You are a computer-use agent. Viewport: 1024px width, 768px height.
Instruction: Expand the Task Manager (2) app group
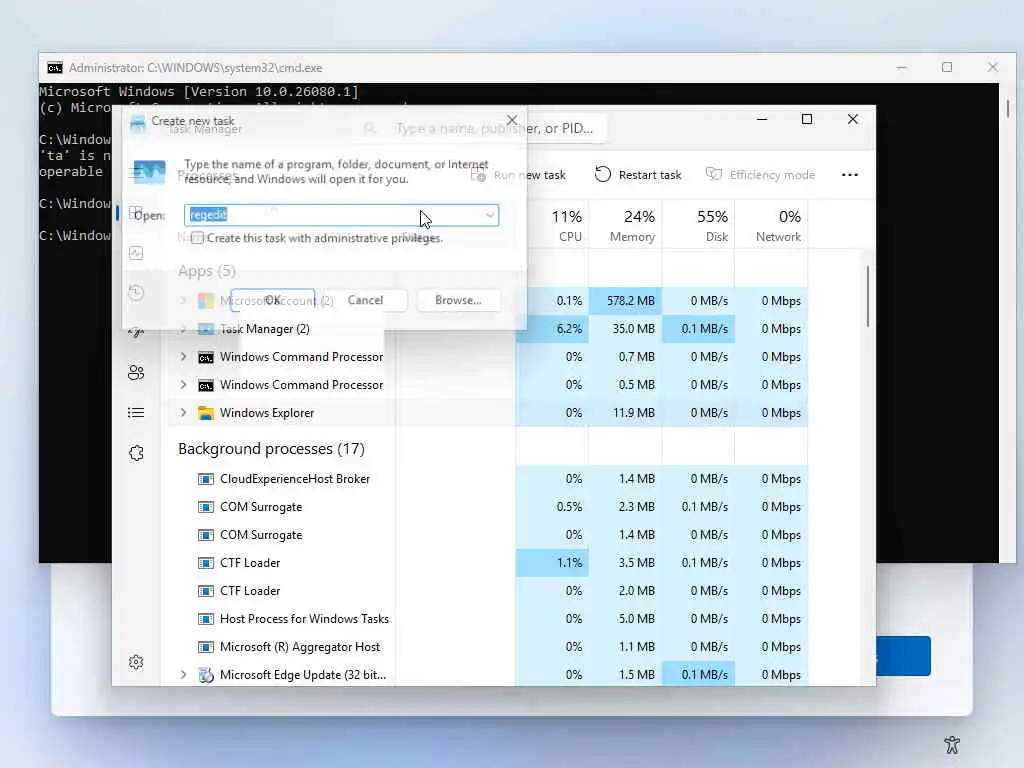[x=184, y=328]
